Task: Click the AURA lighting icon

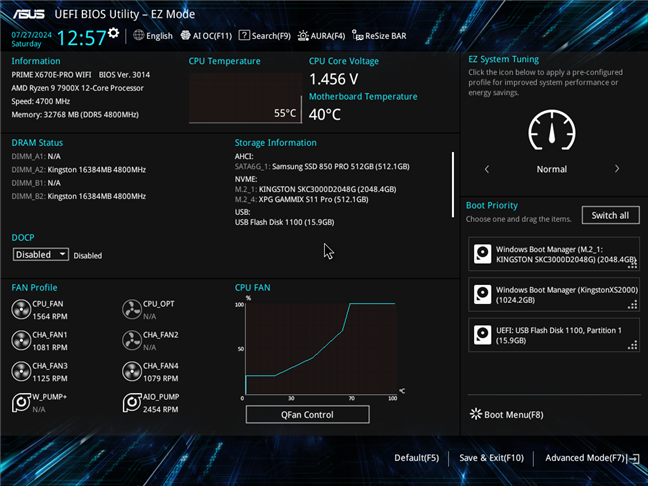Action: point(303,36)
